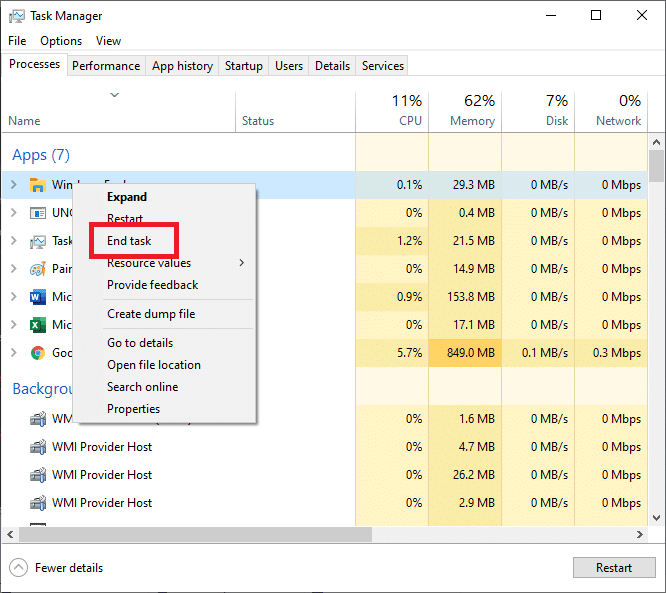The width and height of the screenshot is (666, 593).
Task: Click the vertical scrollbar thumb
Action: [x=656, y=165]
